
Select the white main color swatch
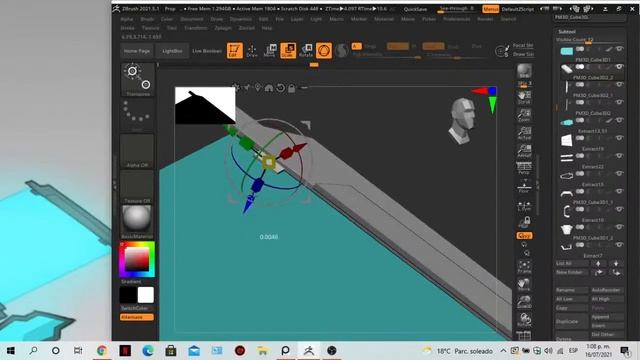146,295
